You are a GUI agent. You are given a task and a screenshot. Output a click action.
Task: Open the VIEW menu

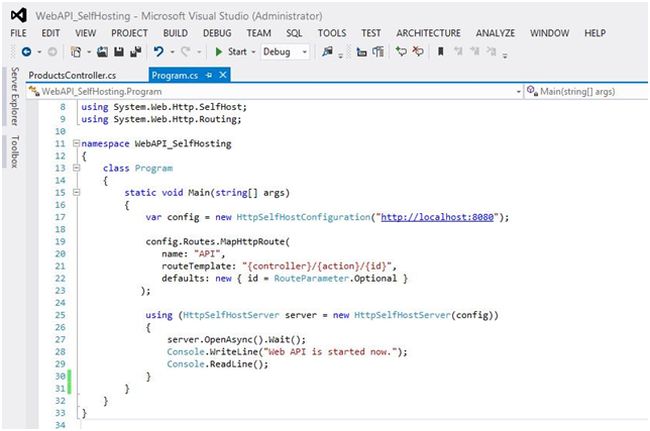(85, 33)
